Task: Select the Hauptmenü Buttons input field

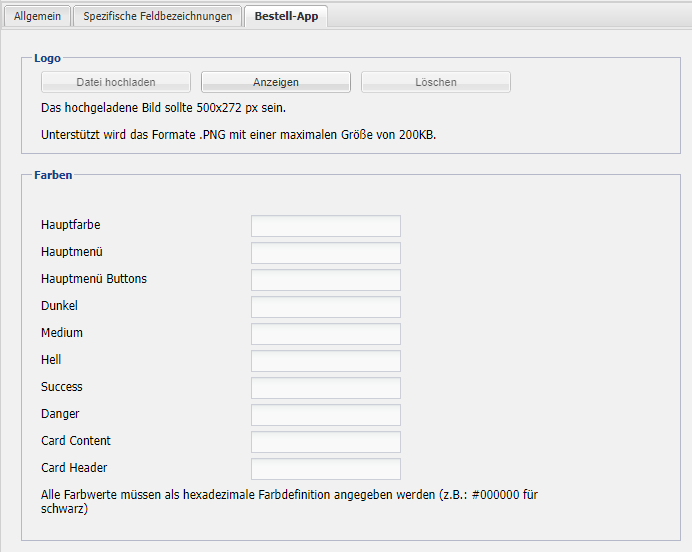Action: tap(325, 279)
